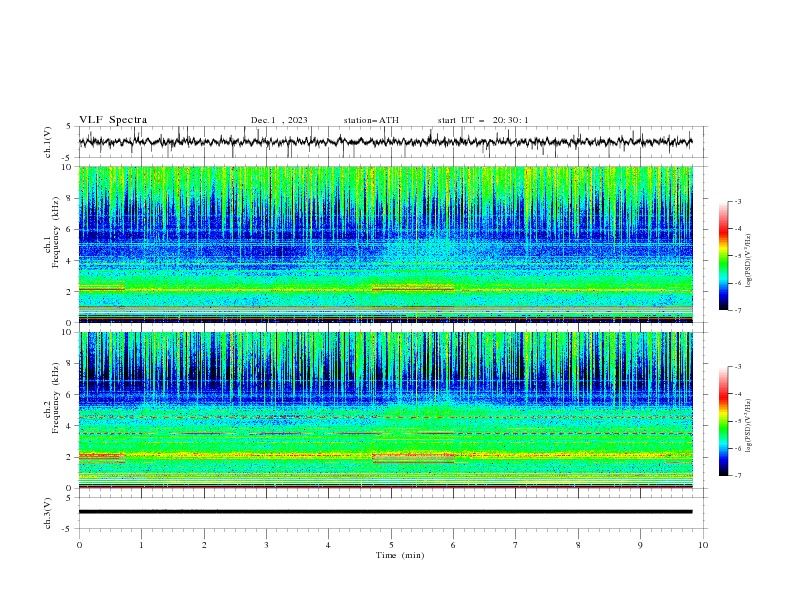Click the upper ch.1 PSD color bar
The image size is (792, 612).
(724, 256)
